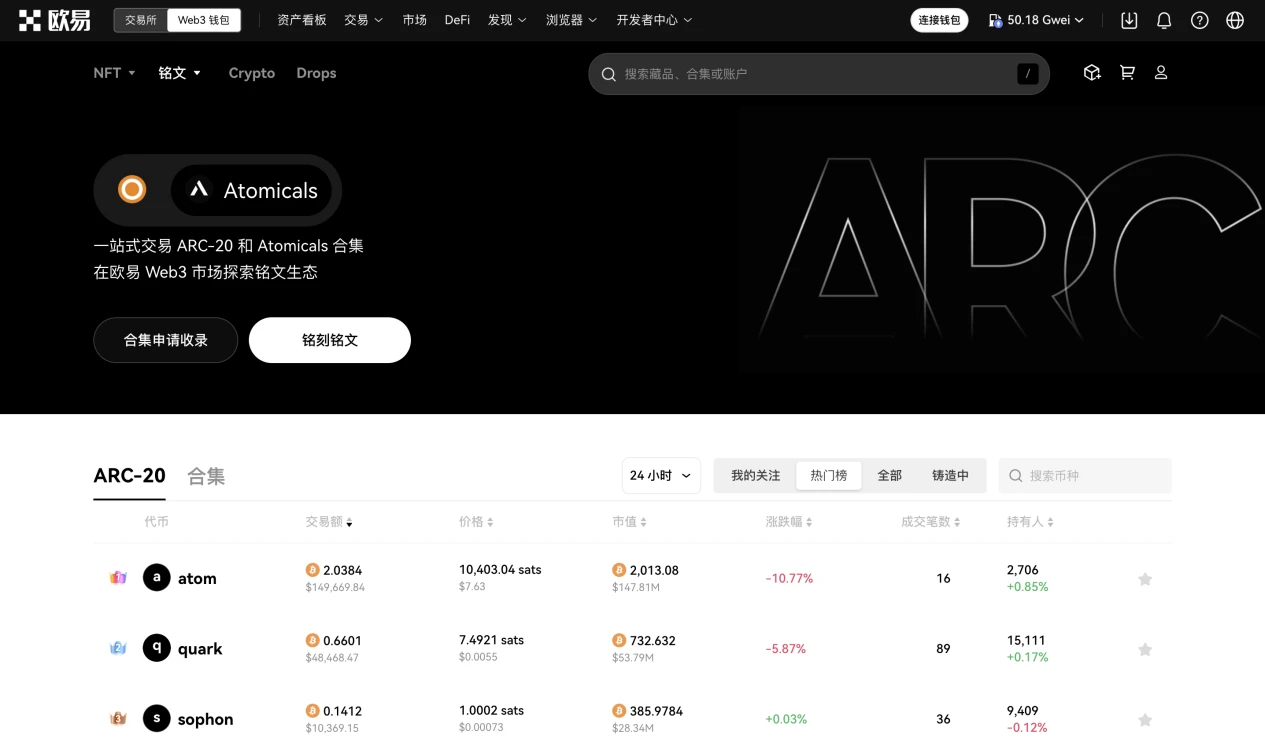Viewport: 1265px width, 749px height.
Task: Select the 合集 tab
Action: [206, 476]
